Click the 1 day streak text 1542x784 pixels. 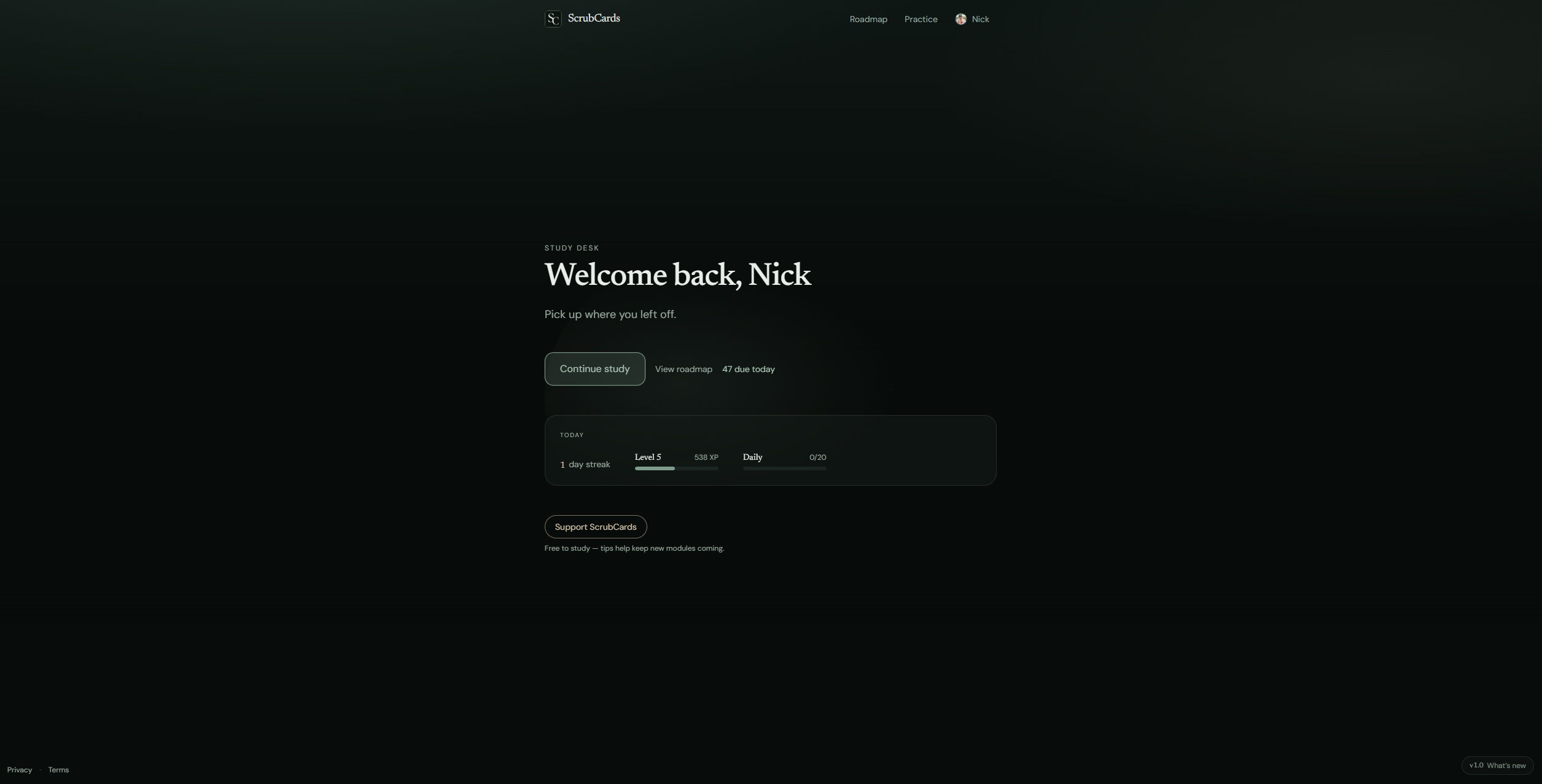[x=585, y=465]
